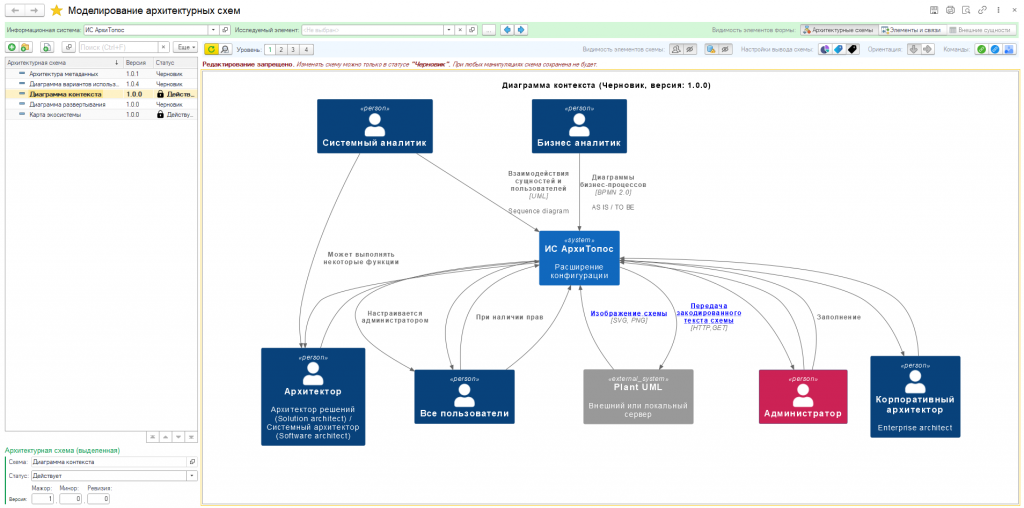Click the back navigation arrow

(15, 10)
